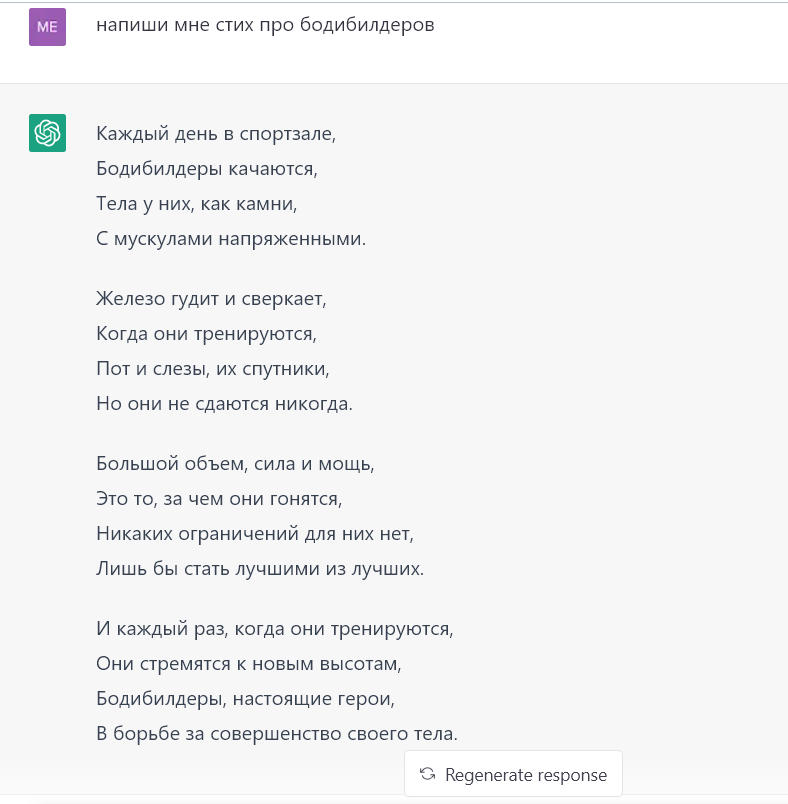Image resolution: width=788 pixels, height=804 pixels.
Task: Click the line "Каждый день в спортзале,"
Action: tap(216, 132)
